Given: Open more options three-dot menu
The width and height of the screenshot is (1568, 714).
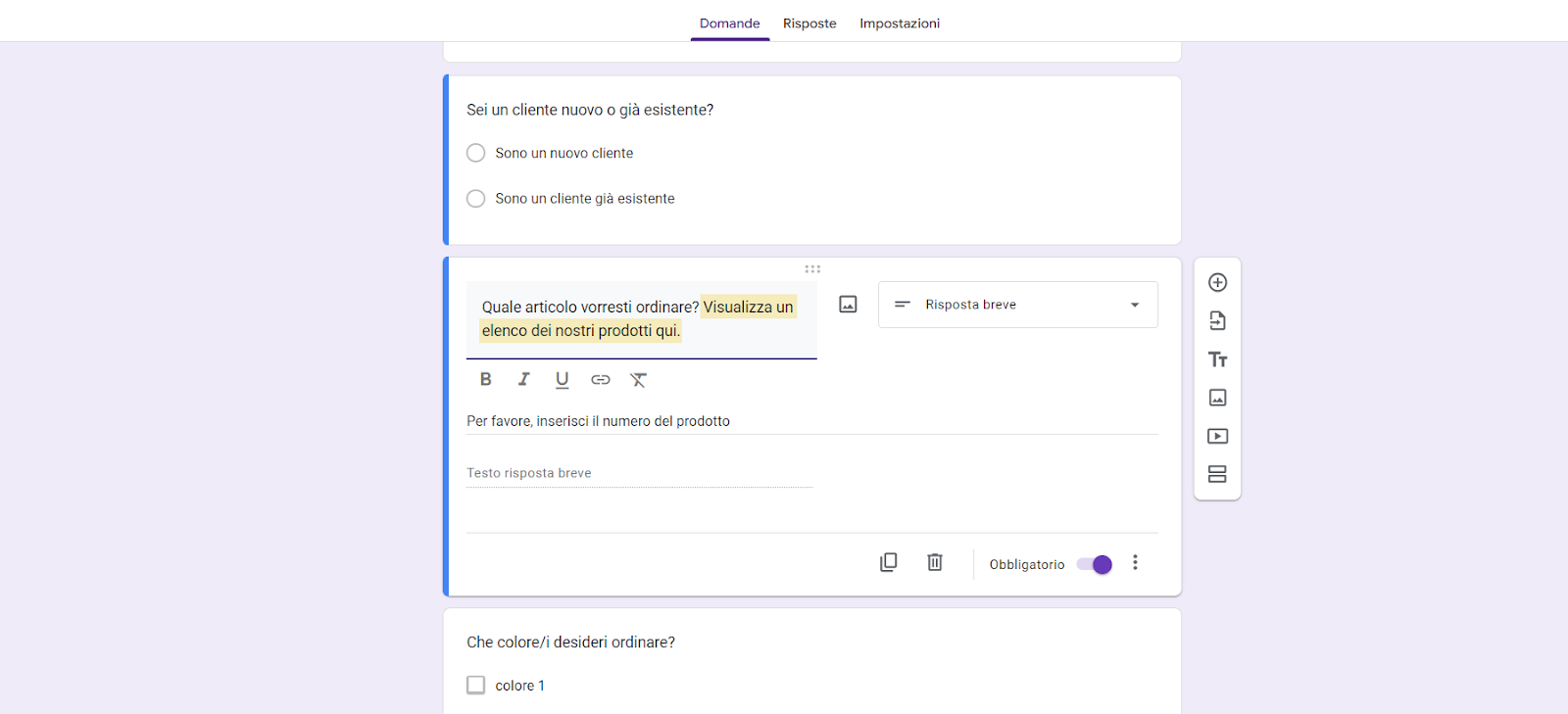Looking at the screenshot, I should [1135, 562].
